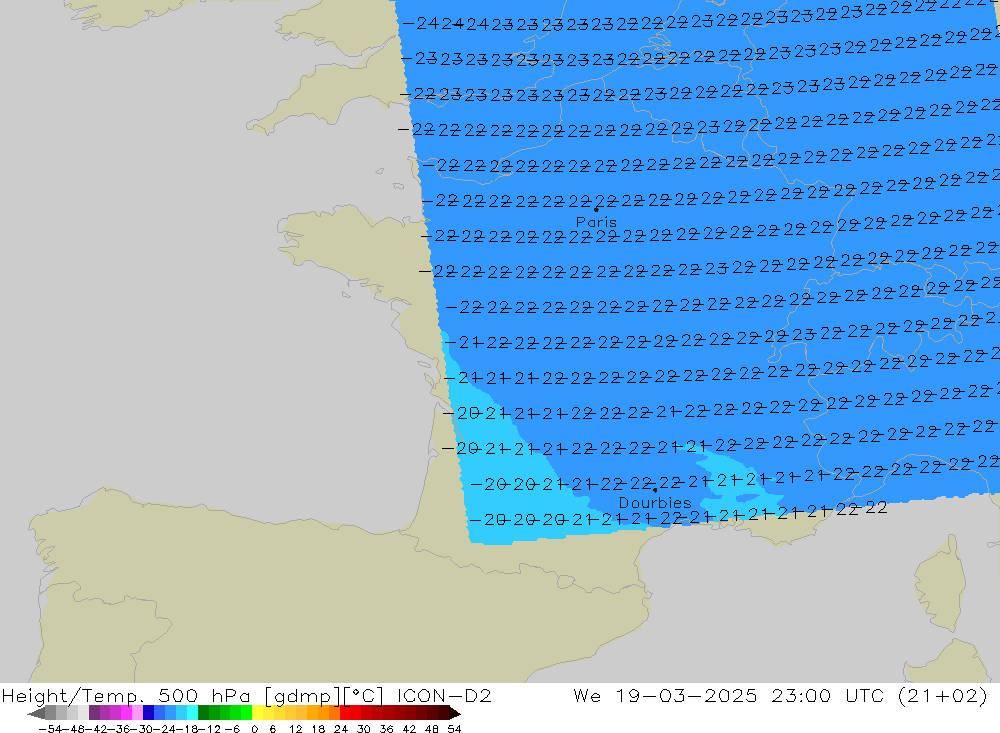Image resolution: width=1000 pixels, height=733 pixels.
Task: Click the gray left arrow end of the color scale
Action: [36, 713]
